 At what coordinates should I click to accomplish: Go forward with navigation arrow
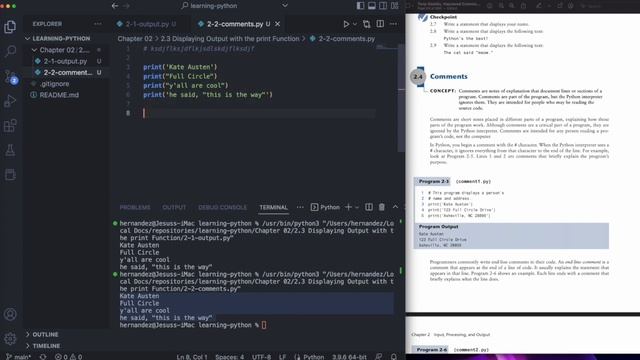click(x=127, y=6)
